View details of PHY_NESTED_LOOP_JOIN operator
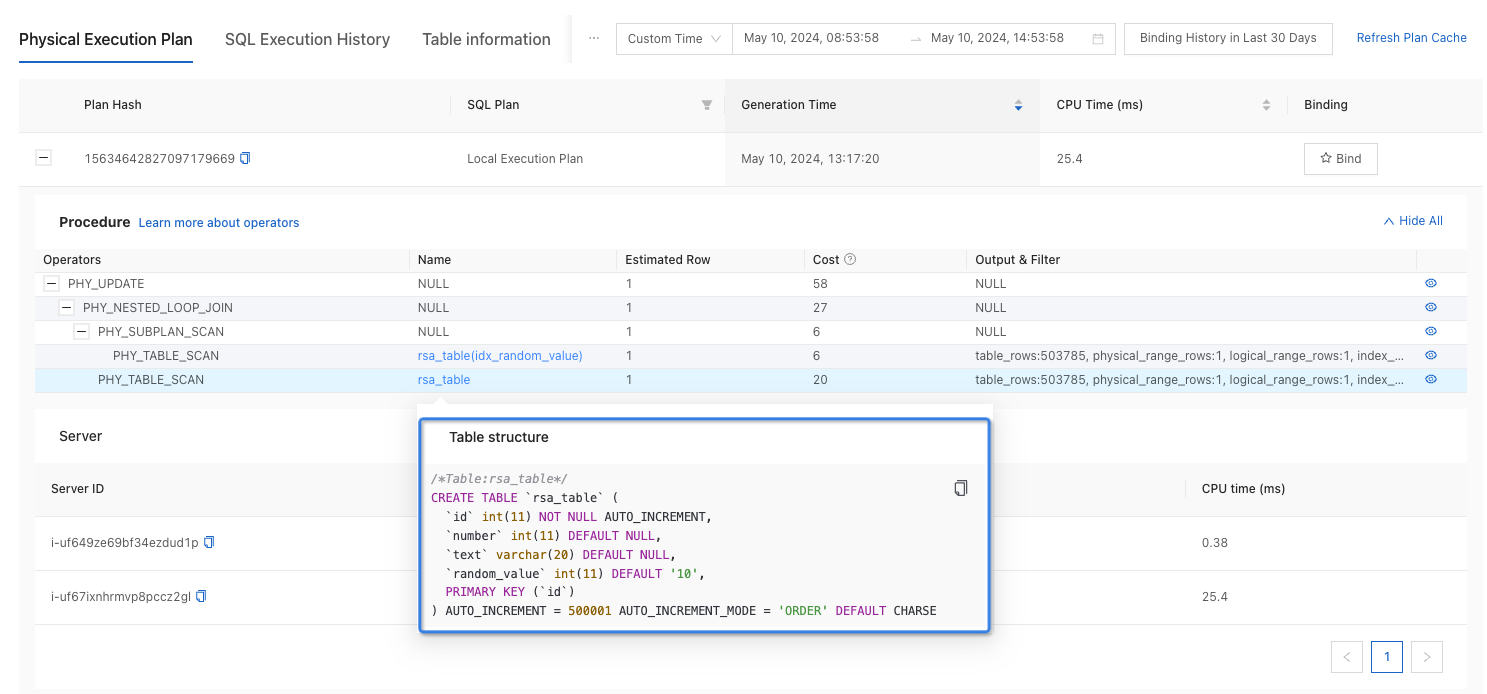This screenshot has width=1487, height=694. (x=1431, y=308)
